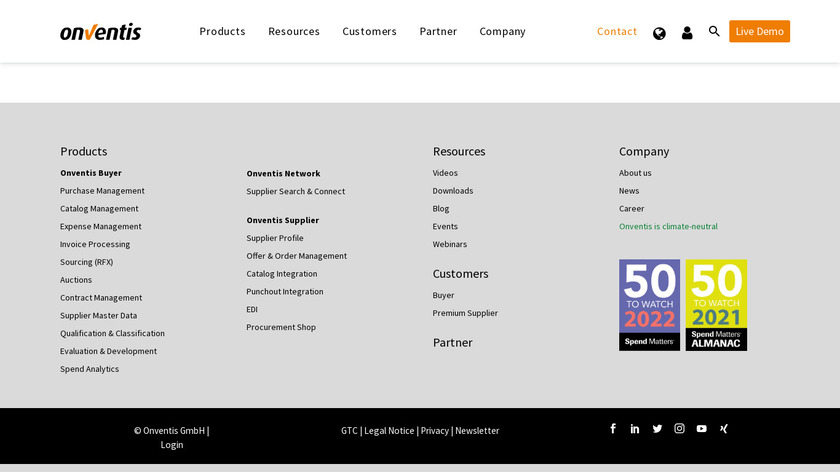The image size is (840, 472).
Task: Open the Instagram icon in footer
Action: point(679,428)
